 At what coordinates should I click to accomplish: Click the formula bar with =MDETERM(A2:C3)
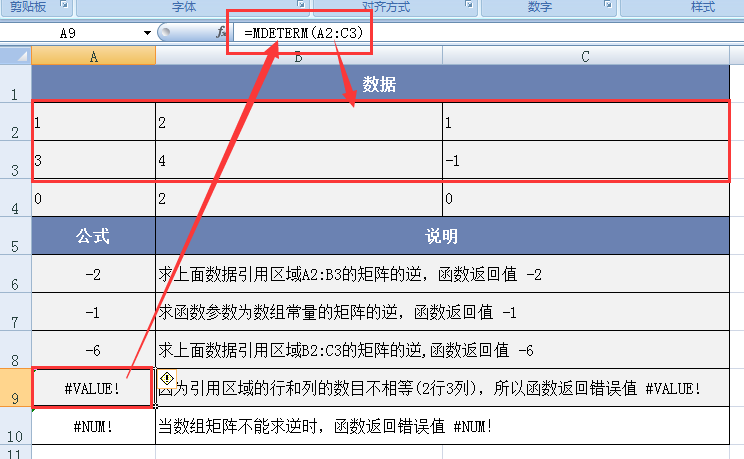(489, 33)
